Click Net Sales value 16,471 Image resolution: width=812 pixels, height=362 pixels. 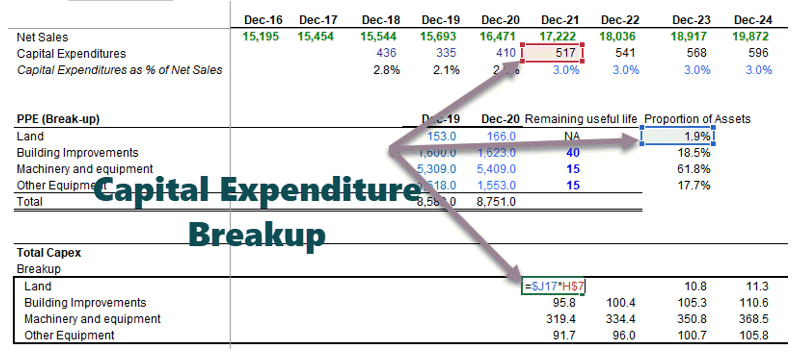(498, 37)
